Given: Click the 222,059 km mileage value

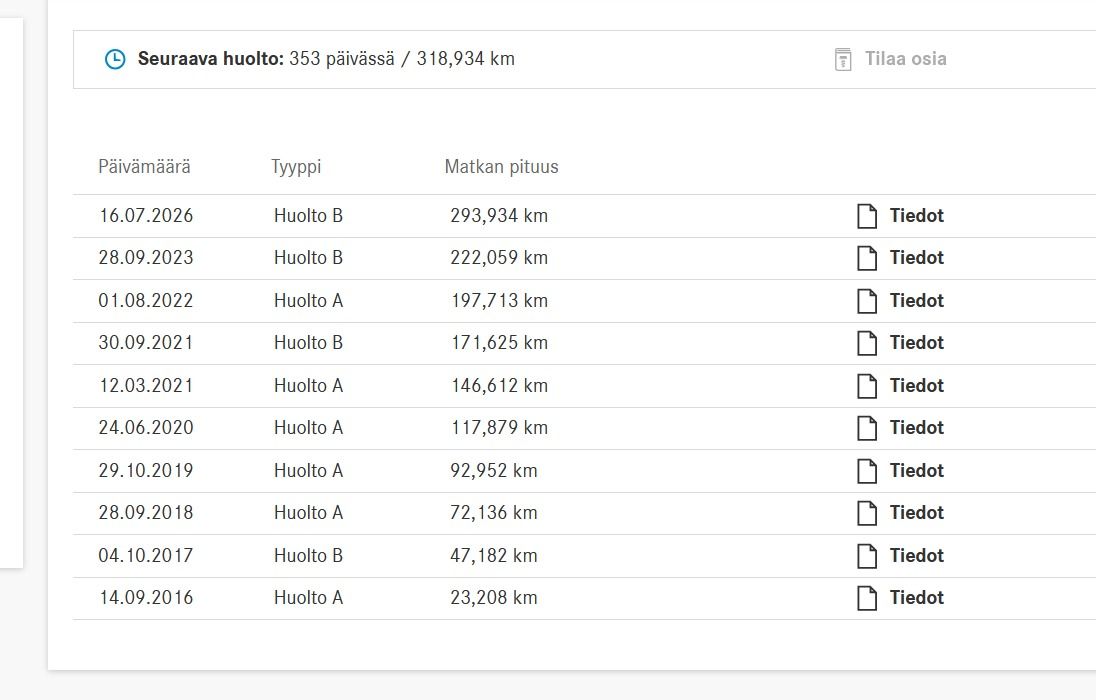Looking at the screenshot, I should click(x=499, y=257).
